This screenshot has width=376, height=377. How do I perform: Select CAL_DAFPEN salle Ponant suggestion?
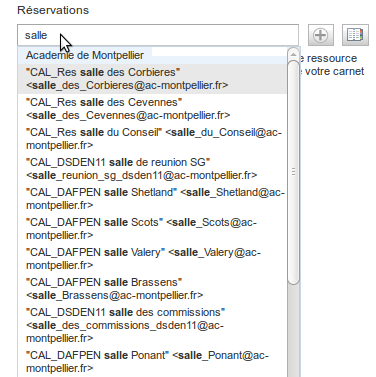[x=152, y=362]
